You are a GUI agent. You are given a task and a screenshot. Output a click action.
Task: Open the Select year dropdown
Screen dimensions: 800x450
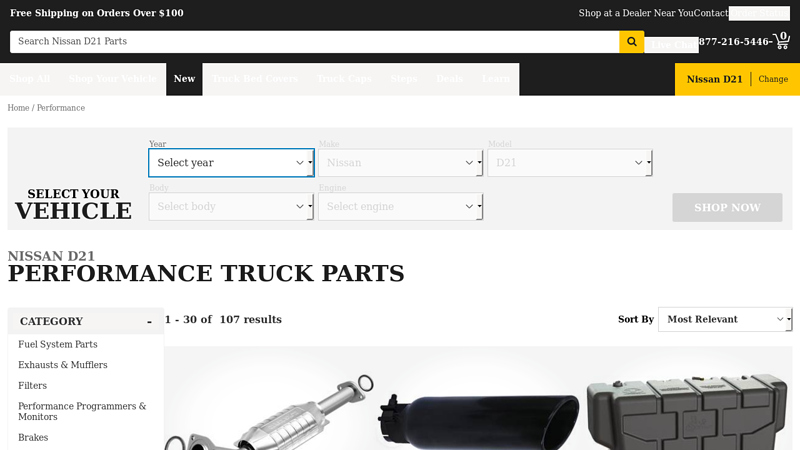pyautogui.click(x=231, y=163)
